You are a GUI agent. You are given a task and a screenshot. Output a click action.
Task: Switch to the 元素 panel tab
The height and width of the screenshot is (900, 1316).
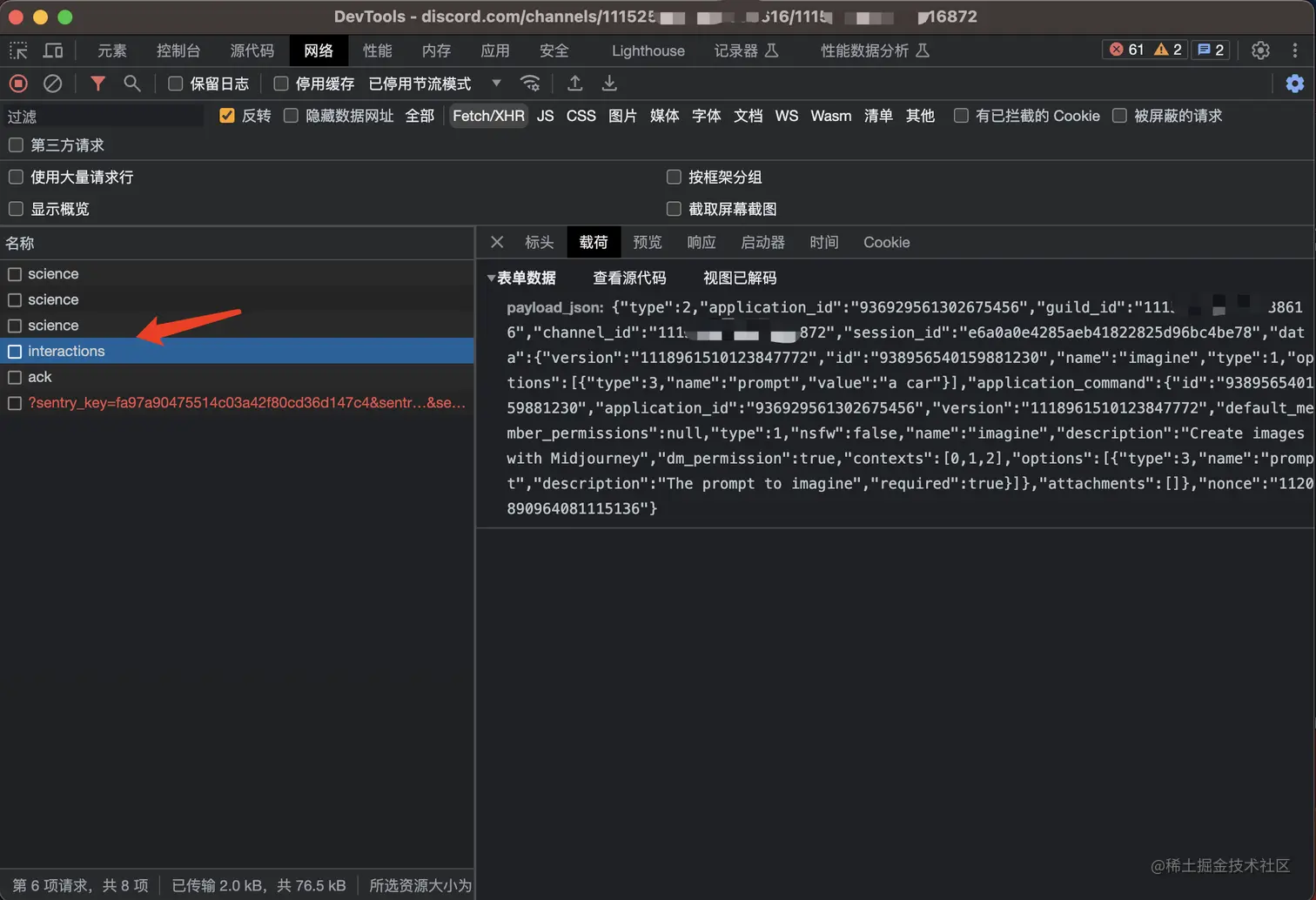(x=112, y=50)
